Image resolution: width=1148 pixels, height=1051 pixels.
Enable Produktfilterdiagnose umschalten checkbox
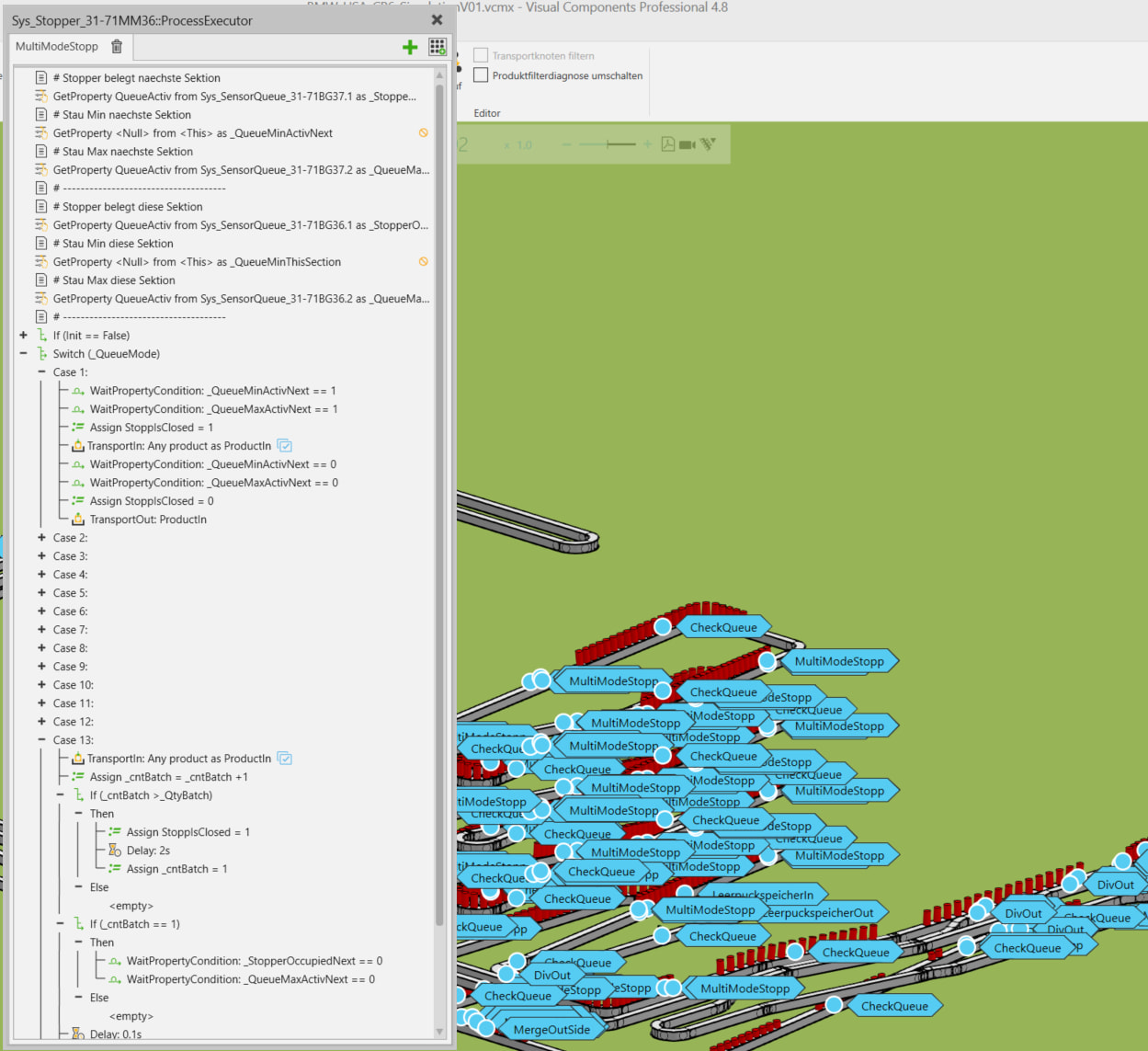point(481,75)
